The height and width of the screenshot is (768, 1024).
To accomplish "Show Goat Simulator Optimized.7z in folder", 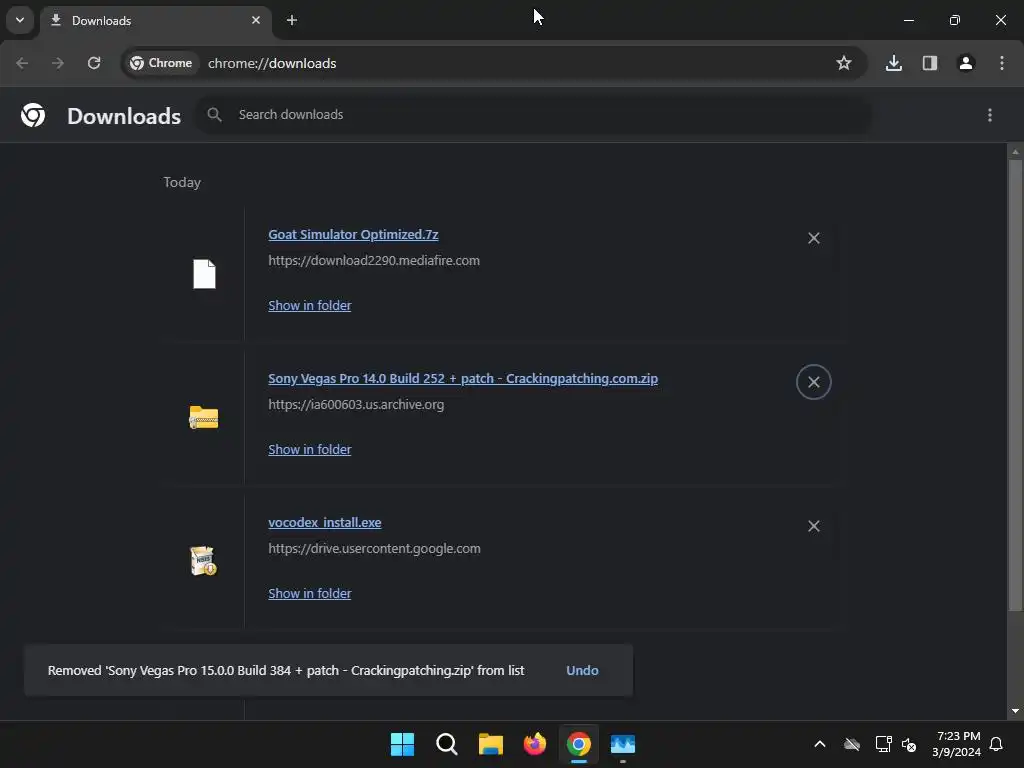I will pos(310,306).
